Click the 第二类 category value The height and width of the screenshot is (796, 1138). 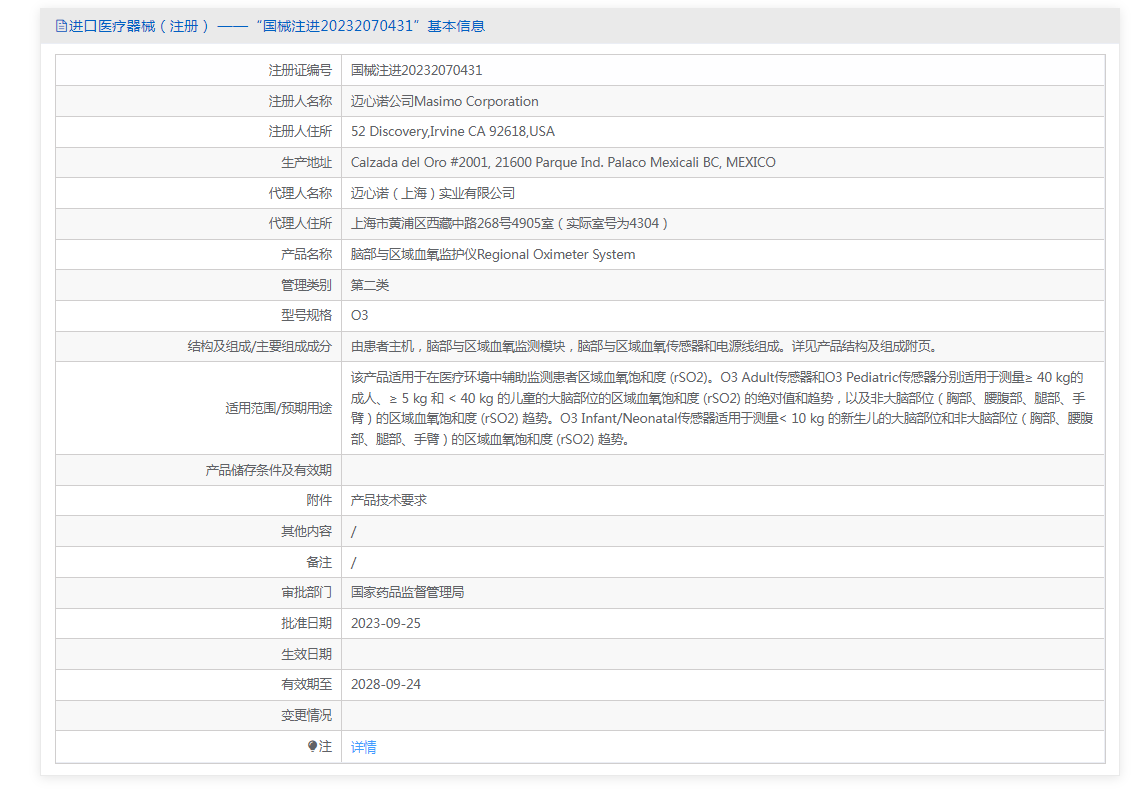coord(370,285)
